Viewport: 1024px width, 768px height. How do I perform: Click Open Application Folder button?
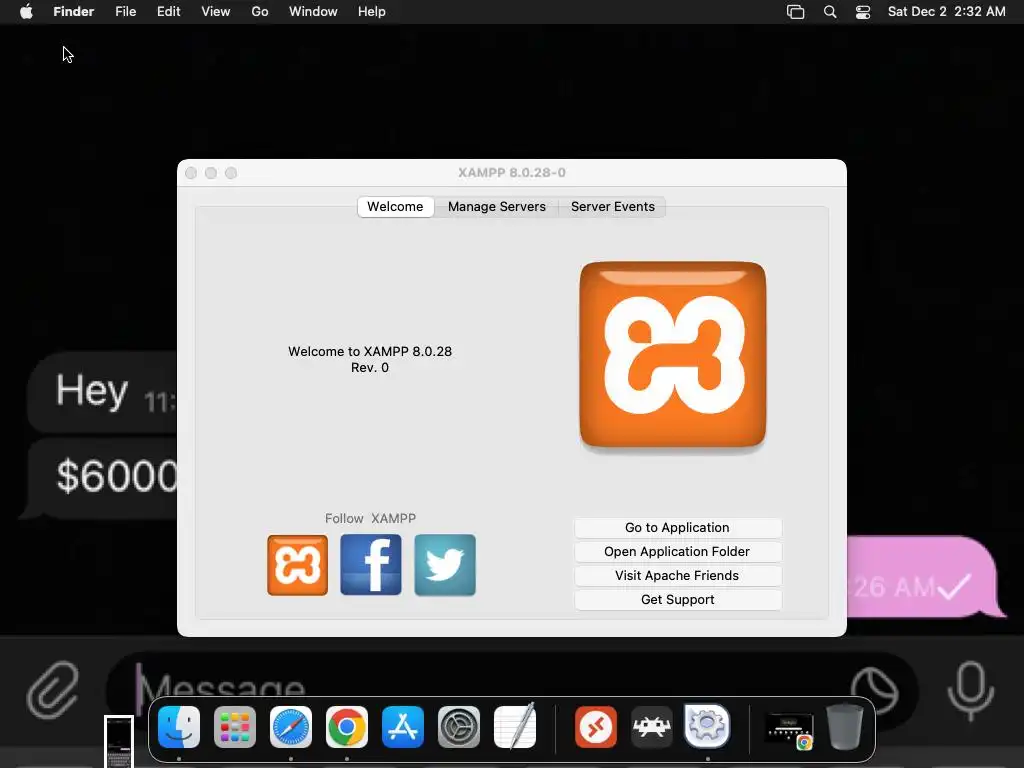coord(677,552)
